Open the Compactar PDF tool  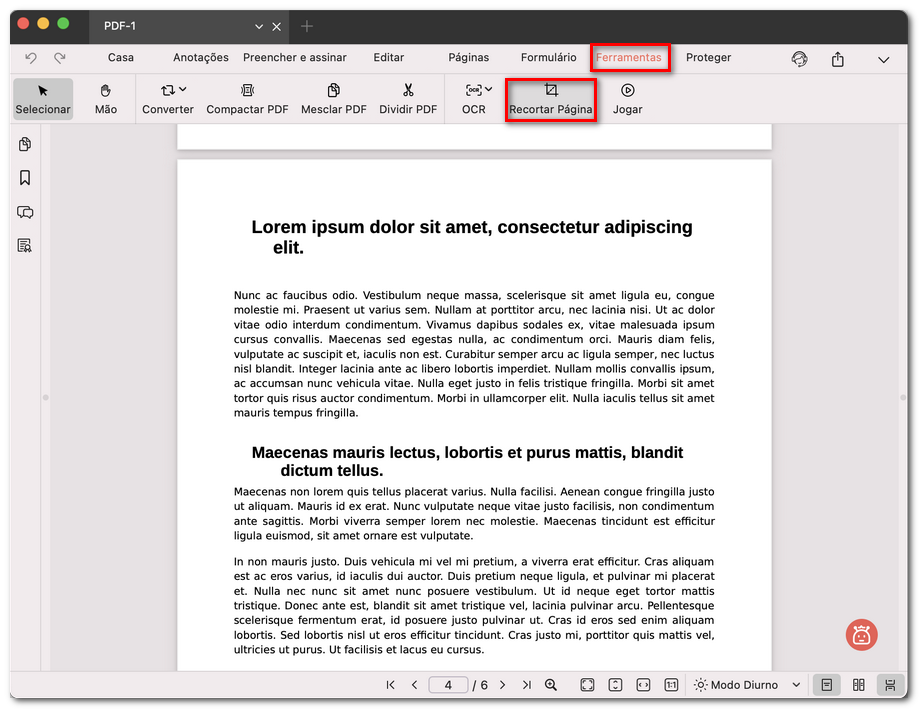point(247,99)
